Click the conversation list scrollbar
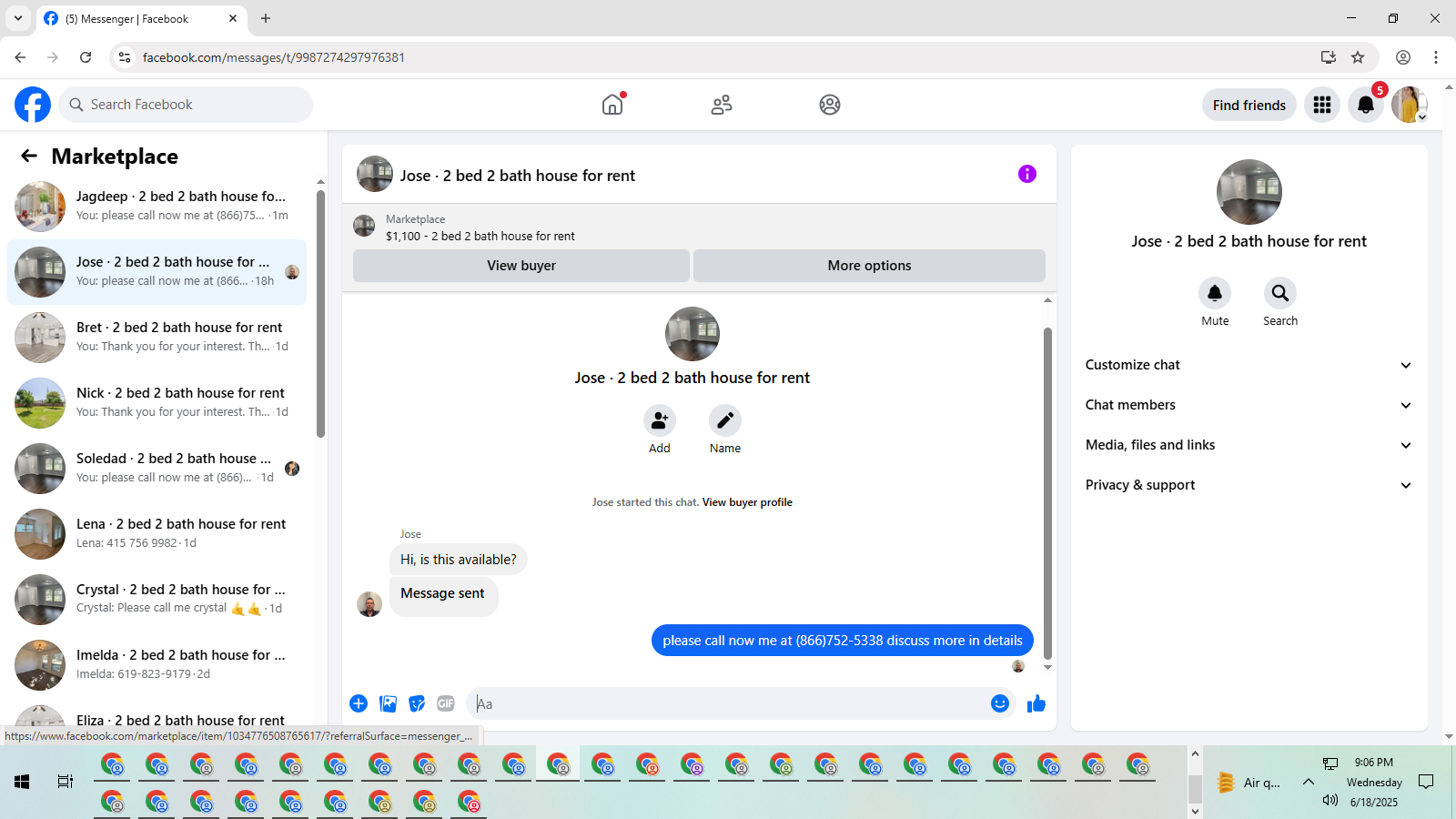This screenshot has height=819, width=1456. point(320,314)
